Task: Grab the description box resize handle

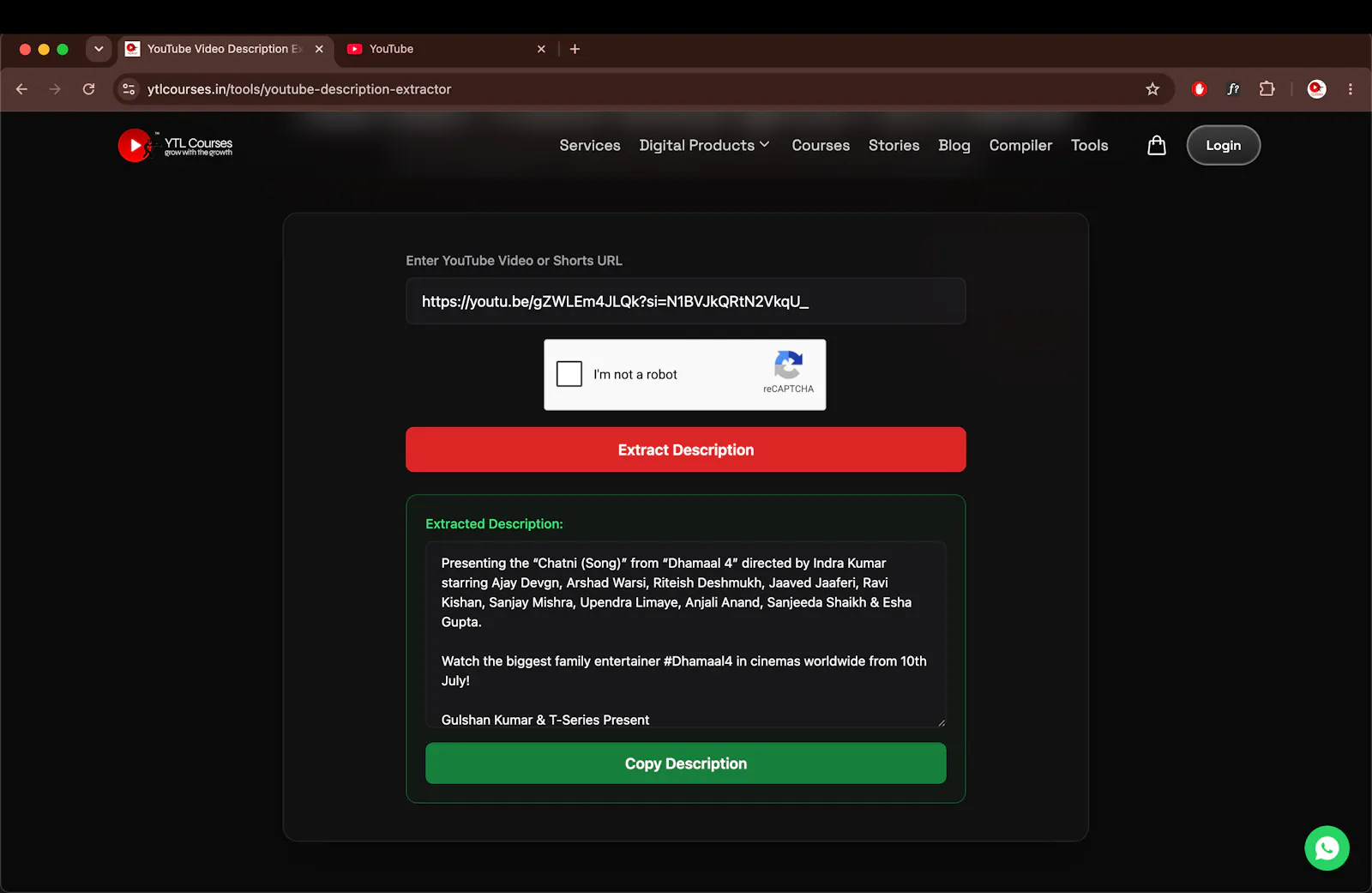Action: click(941, 722)
